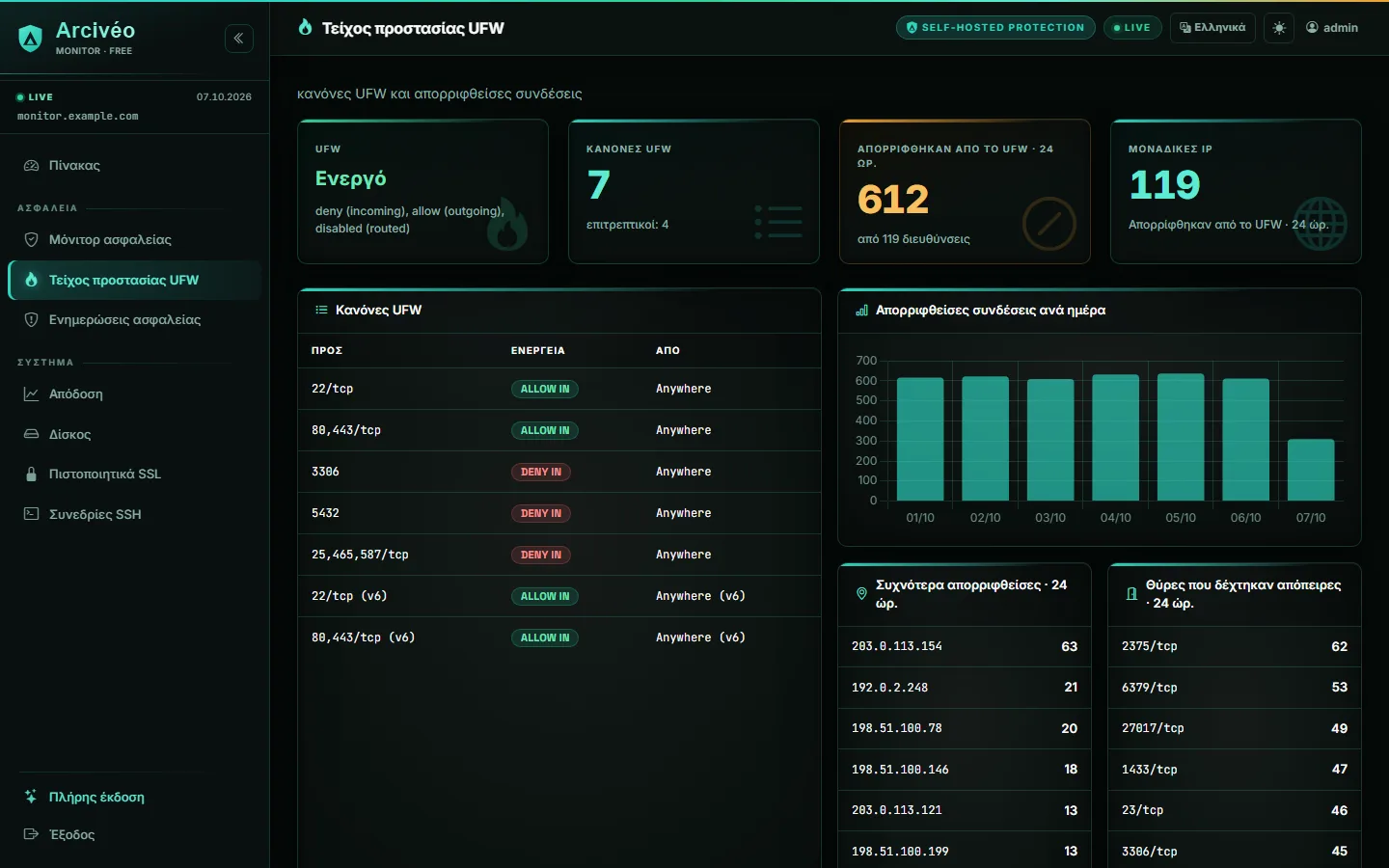Click port 23/tcp in probed ports list
The height and width of the screenshot is (868, 1389).
coord(1142,811)
